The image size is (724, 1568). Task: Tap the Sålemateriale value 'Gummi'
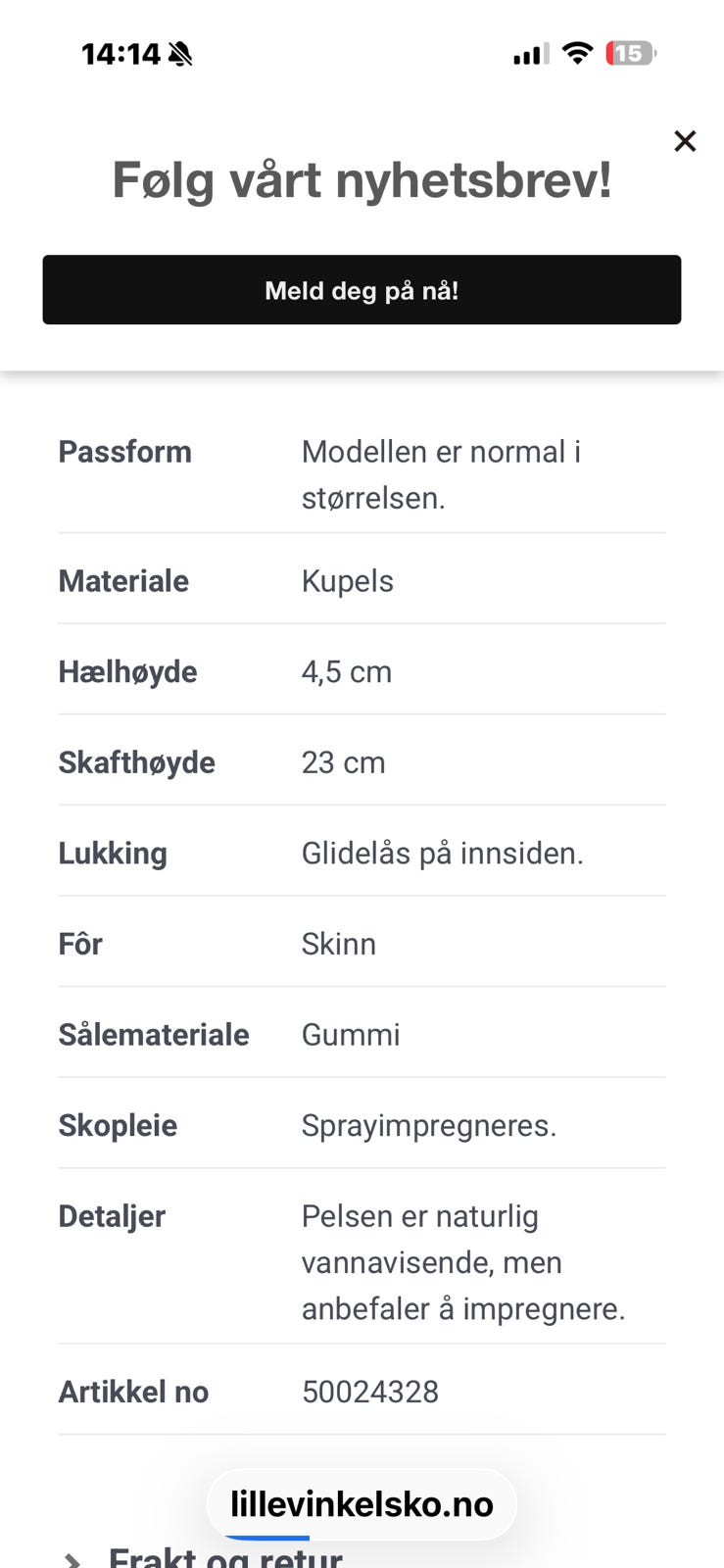[350, 1035]
